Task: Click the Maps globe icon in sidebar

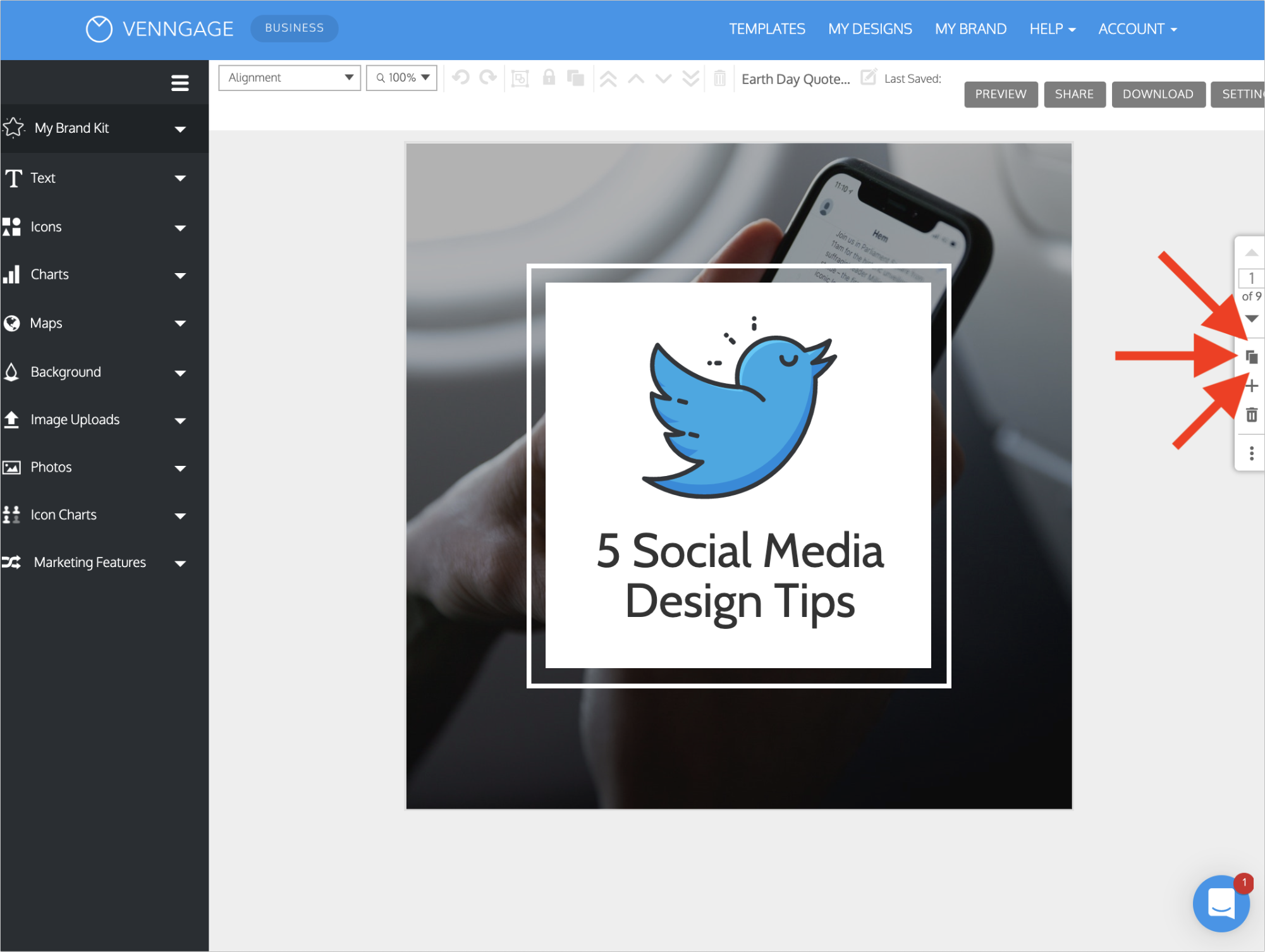Action: click(11, 323)
